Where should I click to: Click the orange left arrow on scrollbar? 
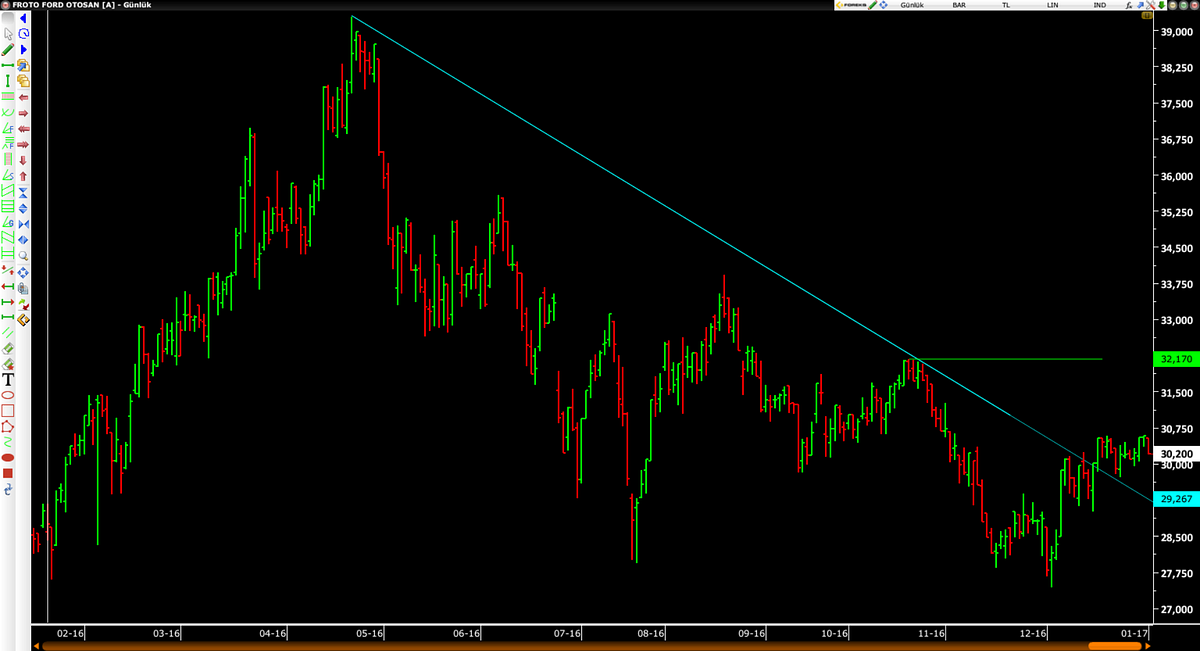tap(37, 646)
